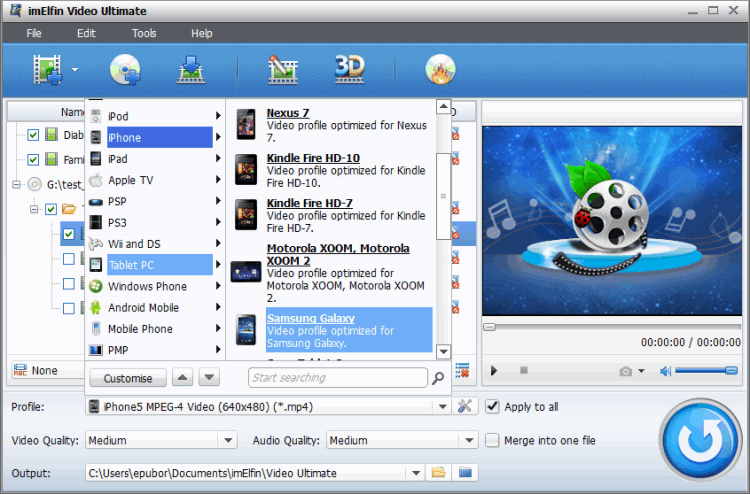The width and height of the screenshot is (750, 494).
Task: Click the Burn disc flame icon
Action: pos(440,70)
